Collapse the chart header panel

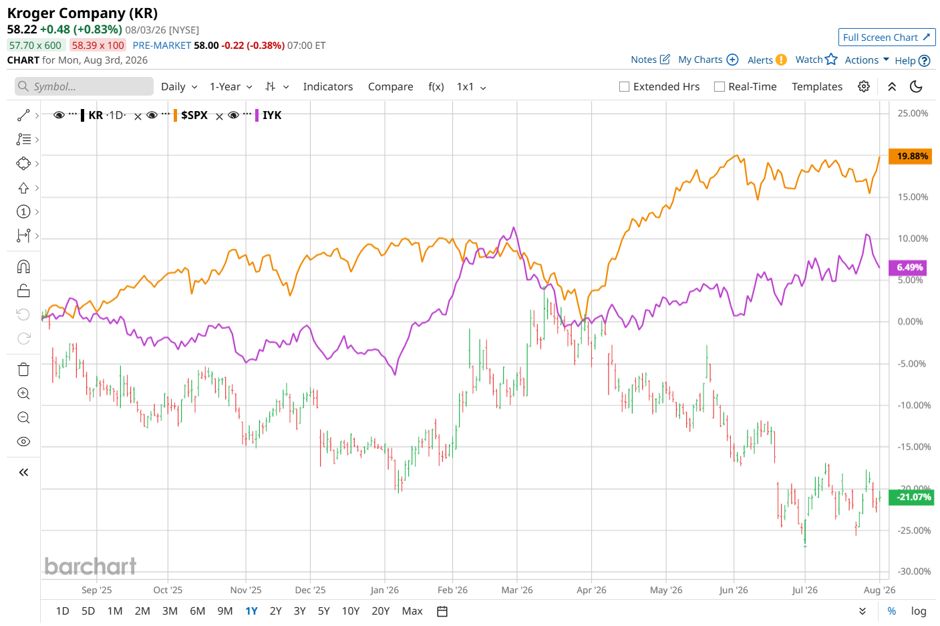[892, 86]
